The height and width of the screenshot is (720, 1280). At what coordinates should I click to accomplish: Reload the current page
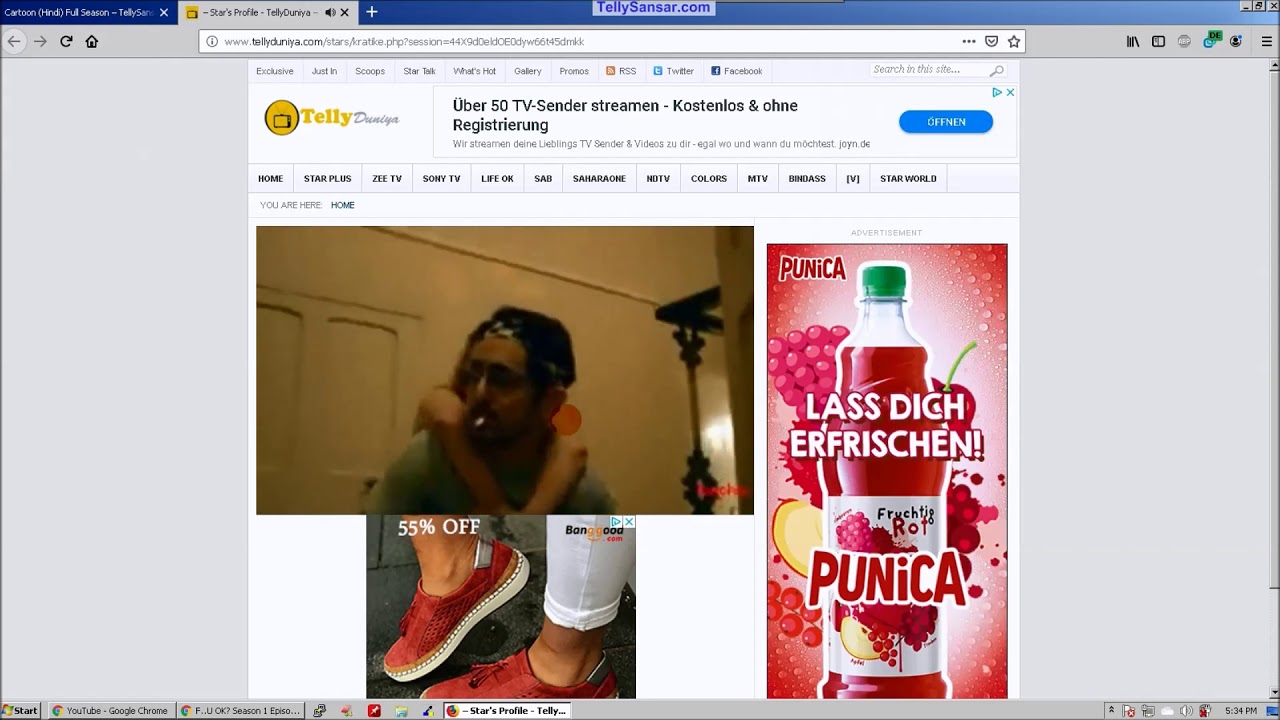(66, 41)
